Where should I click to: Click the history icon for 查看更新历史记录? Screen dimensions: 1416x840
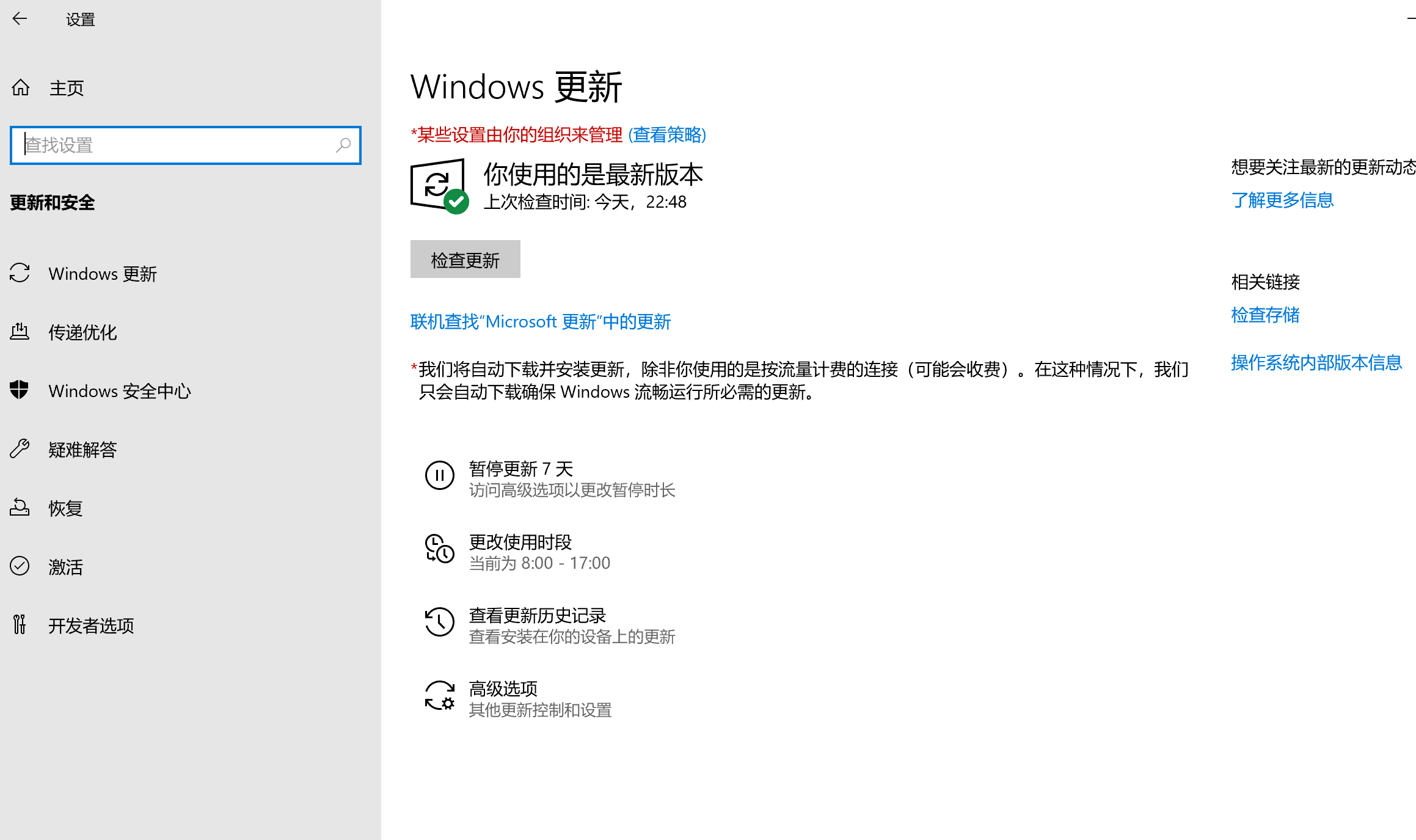tap(440, 623)
